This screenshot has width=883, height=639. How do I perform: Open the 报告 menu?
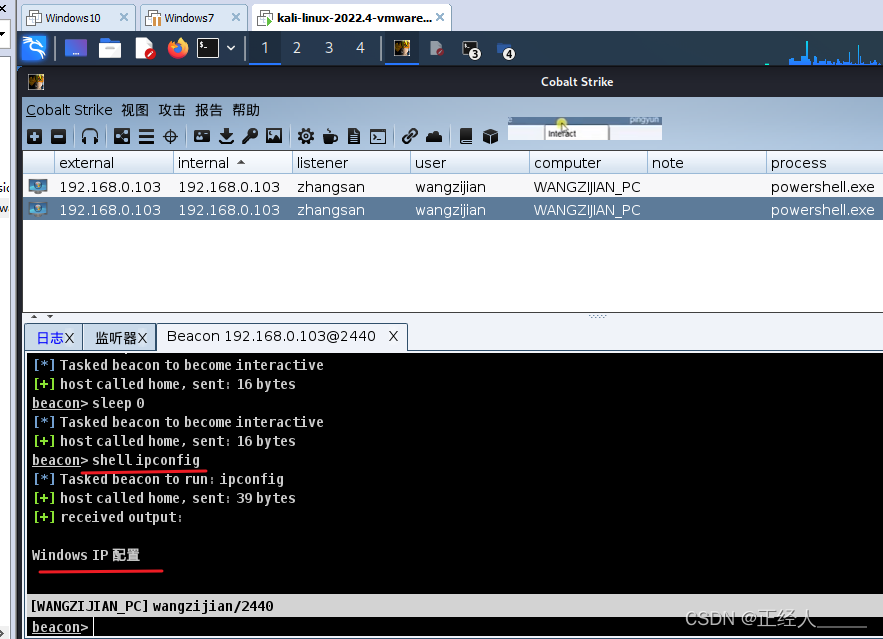point(209,110)
